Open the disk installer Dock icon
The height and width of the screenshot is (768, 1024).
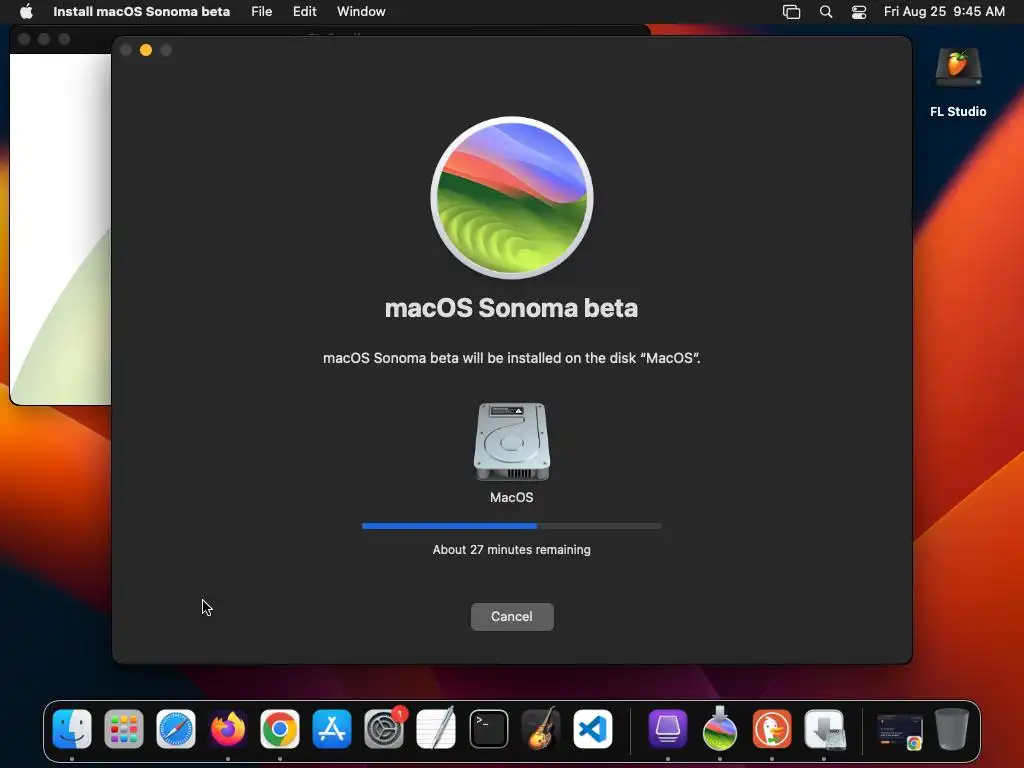(x=824, y=728)
